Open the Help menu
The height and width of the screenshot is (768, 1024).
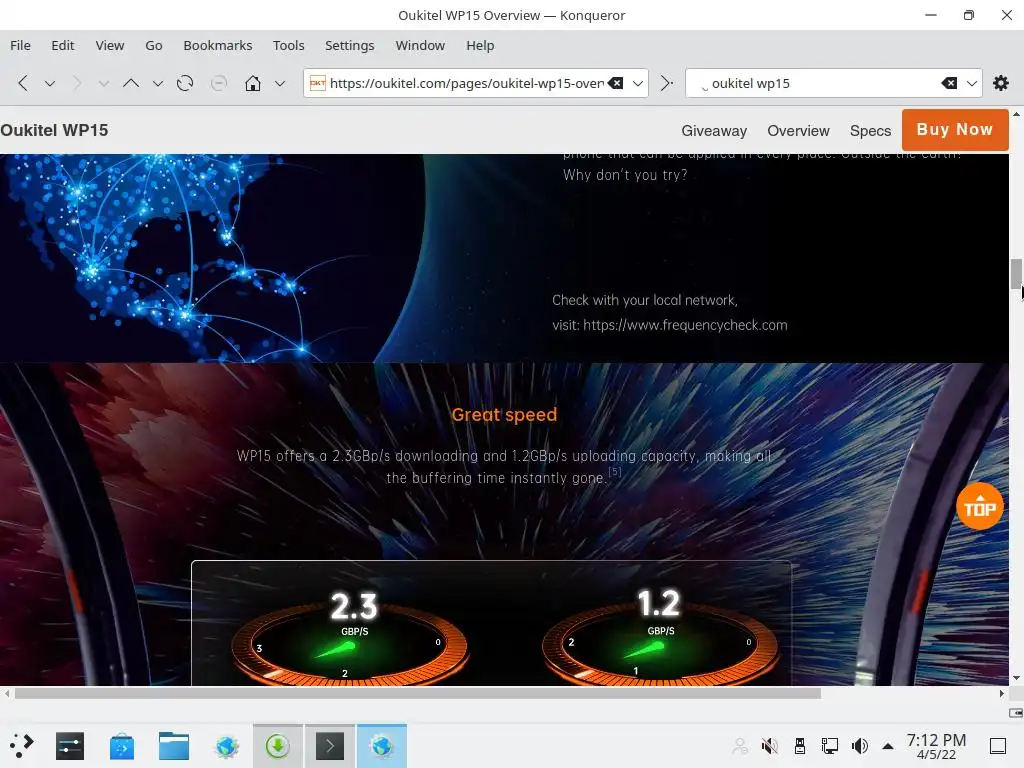[480, 46]
